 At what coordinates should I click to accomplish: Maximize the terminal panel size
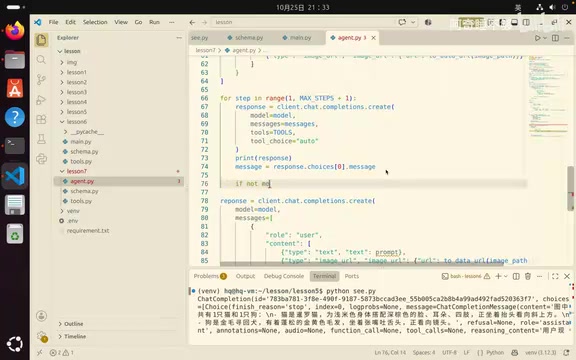[555, 276]
